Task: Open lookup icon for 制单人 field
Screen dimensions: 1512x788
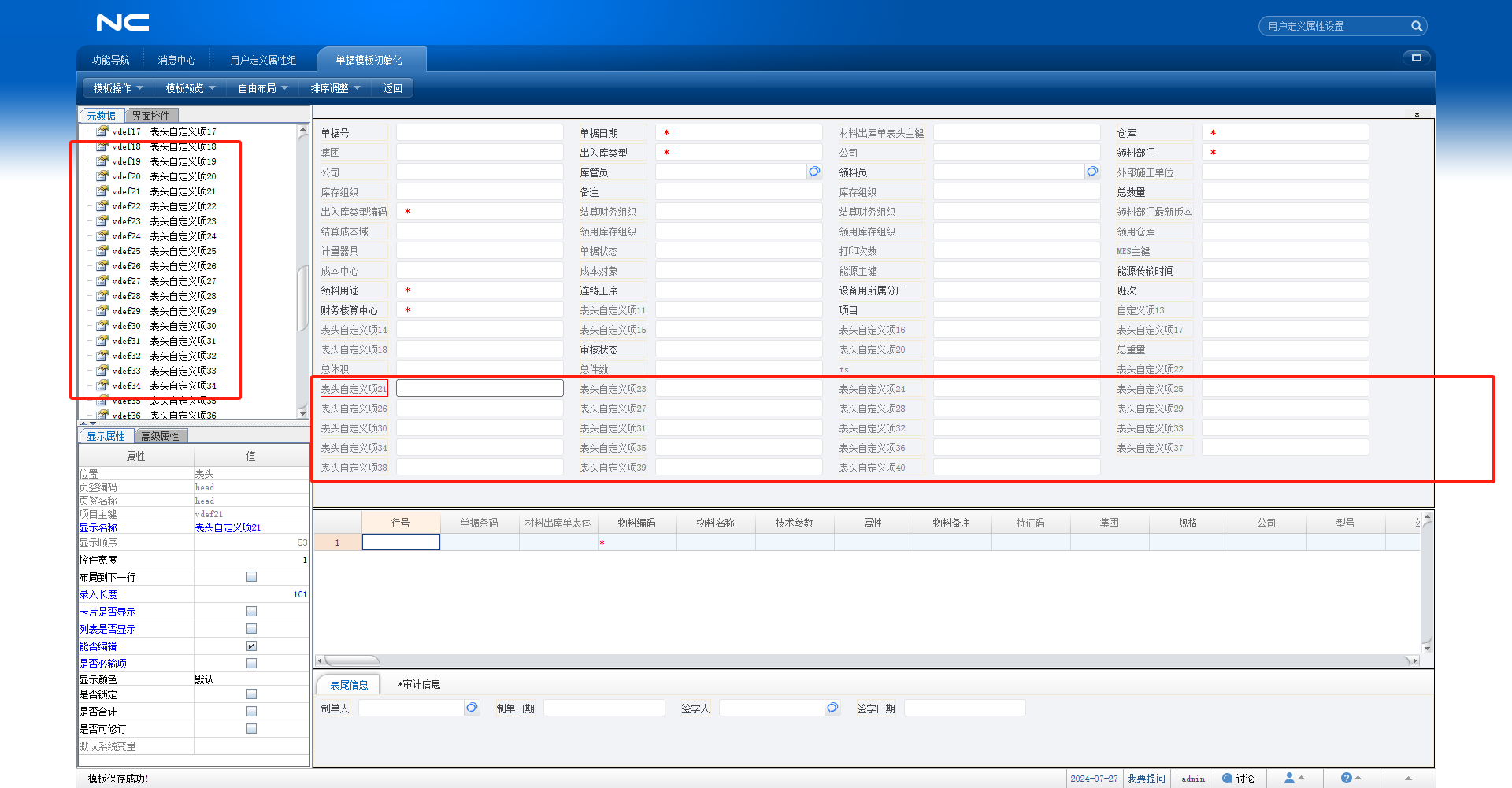Action: pyautogui.click(x=472, y=708)
